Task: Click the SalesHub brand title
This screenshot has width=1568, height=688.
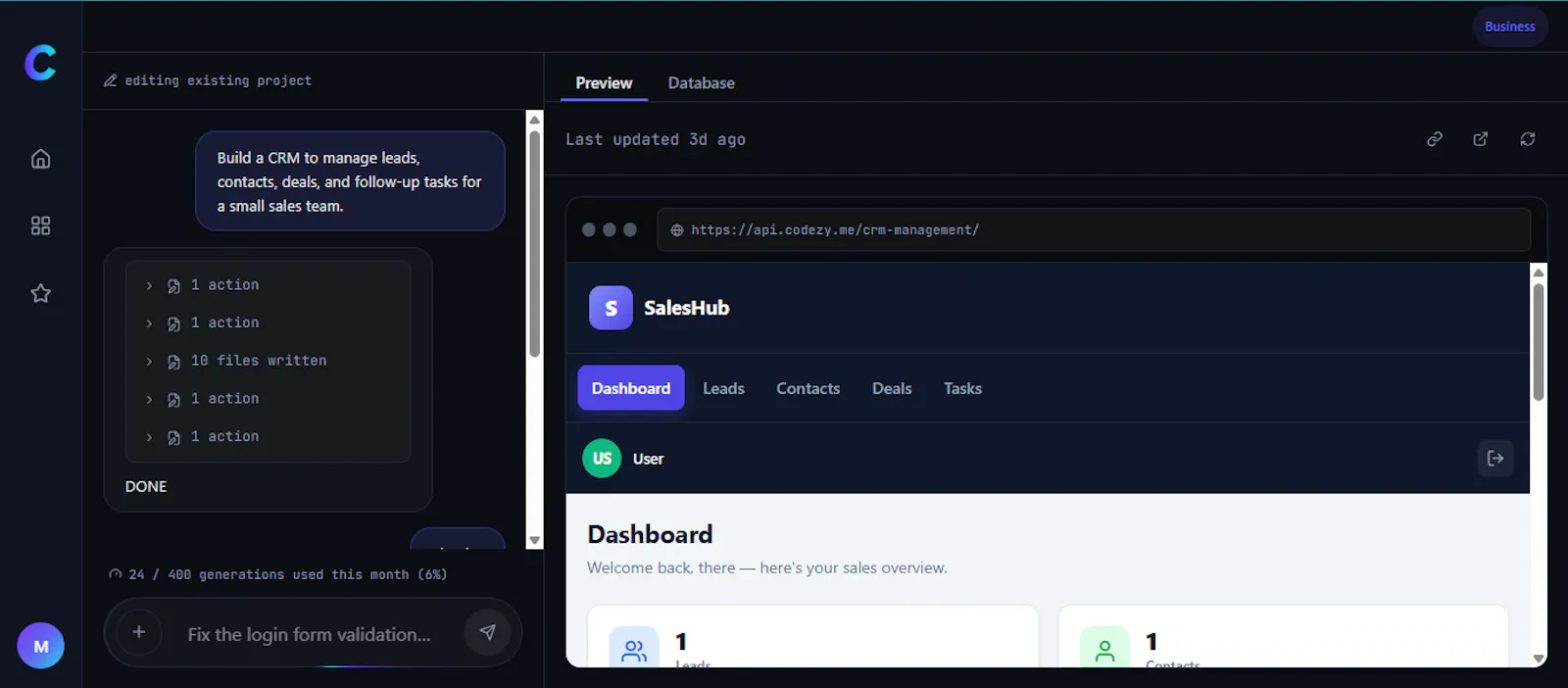Action: (x=686, y=308)
